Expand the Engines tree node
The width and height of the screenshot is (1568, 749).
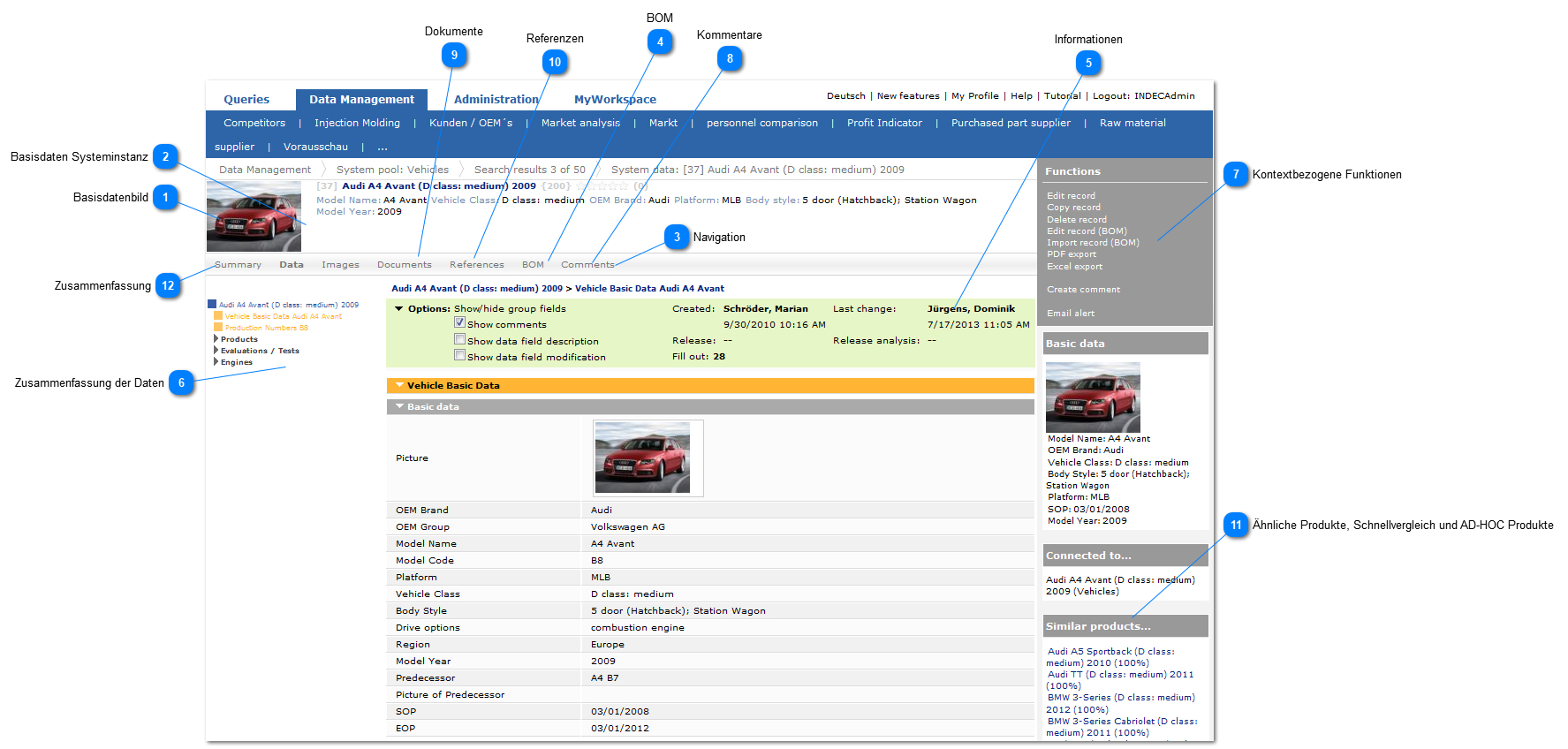(x=216, y=362)
